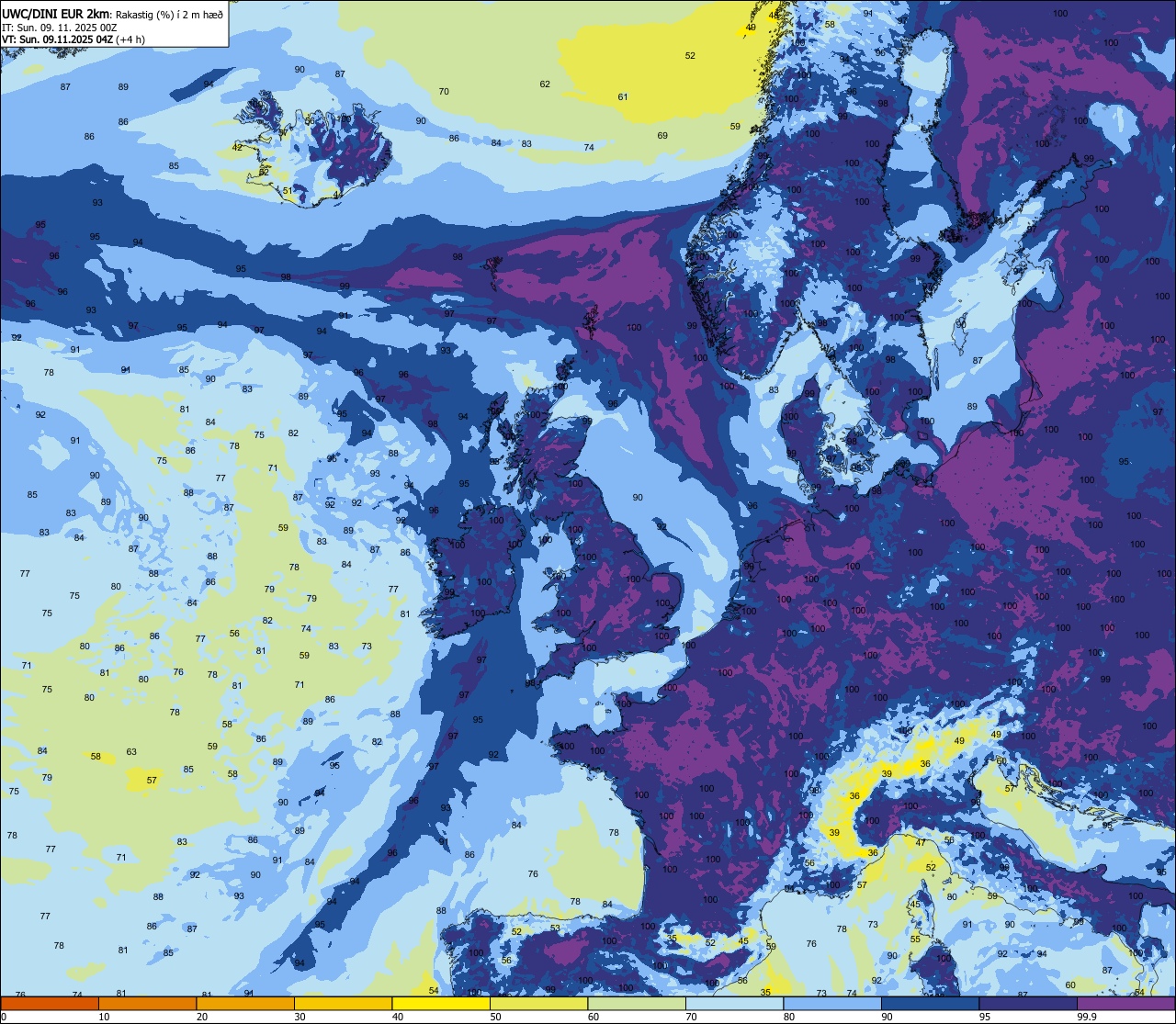
Task: Click the '48' value at the top edge
Action: pos(774,15)
